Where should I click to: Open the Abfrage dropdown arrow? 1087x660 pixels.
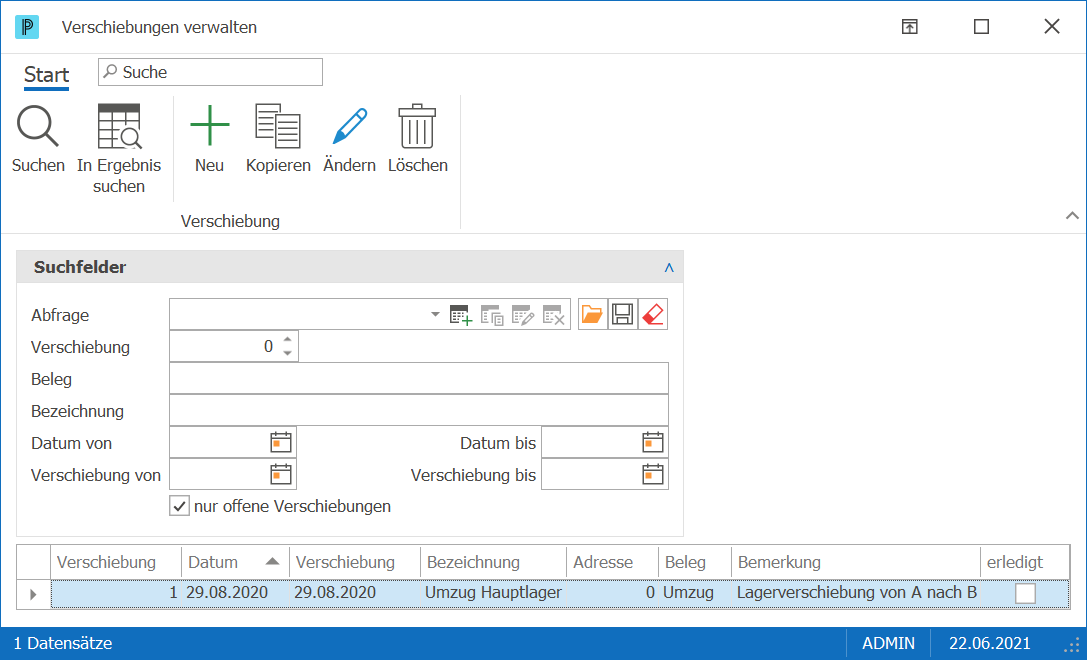(x=435, y=314)
